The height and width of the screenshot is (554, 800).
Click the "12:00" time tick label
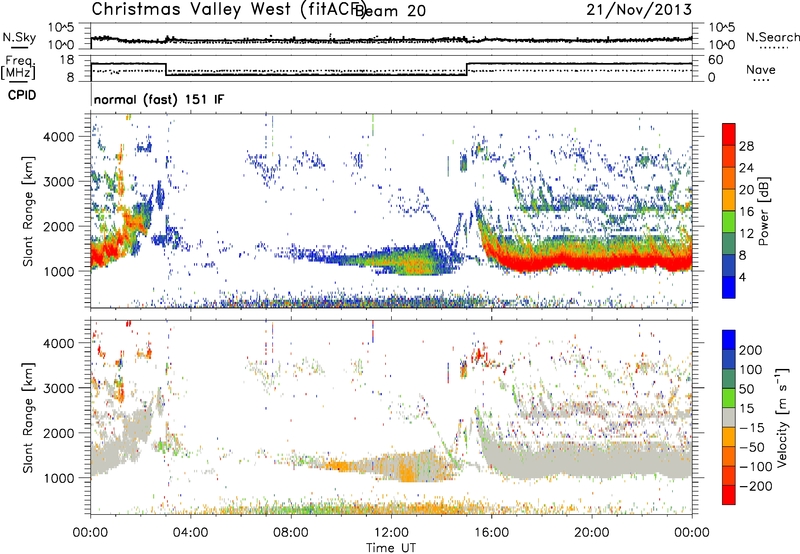(391, 533)
